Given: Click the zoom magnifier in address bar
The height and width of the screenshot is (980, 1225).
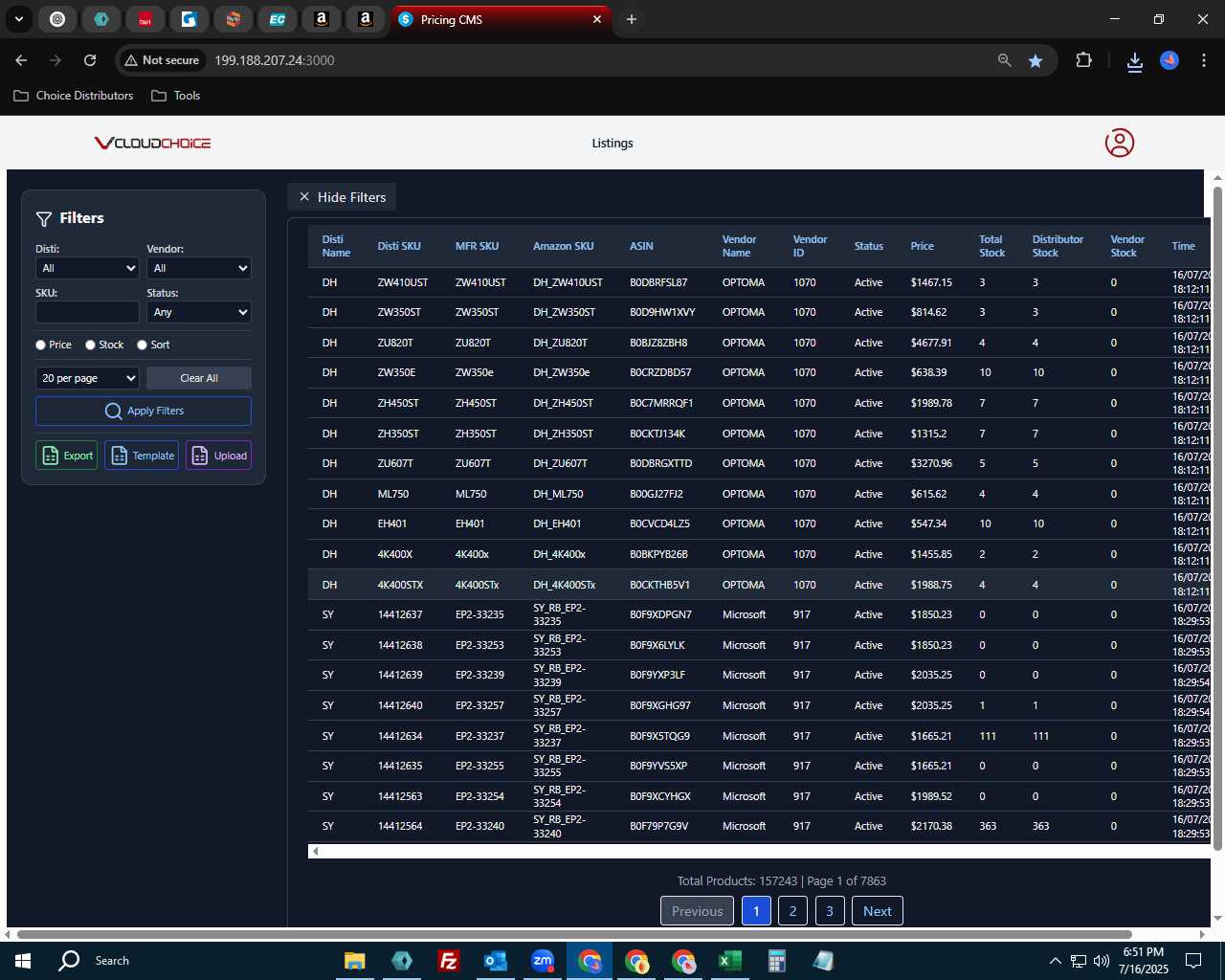Looking at the screenshot, I should pos(1004,60).
